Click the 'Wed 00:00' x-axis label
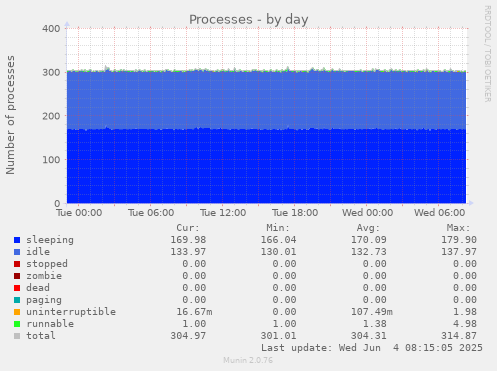The image size is (497, 371). (x=367, y=213)
